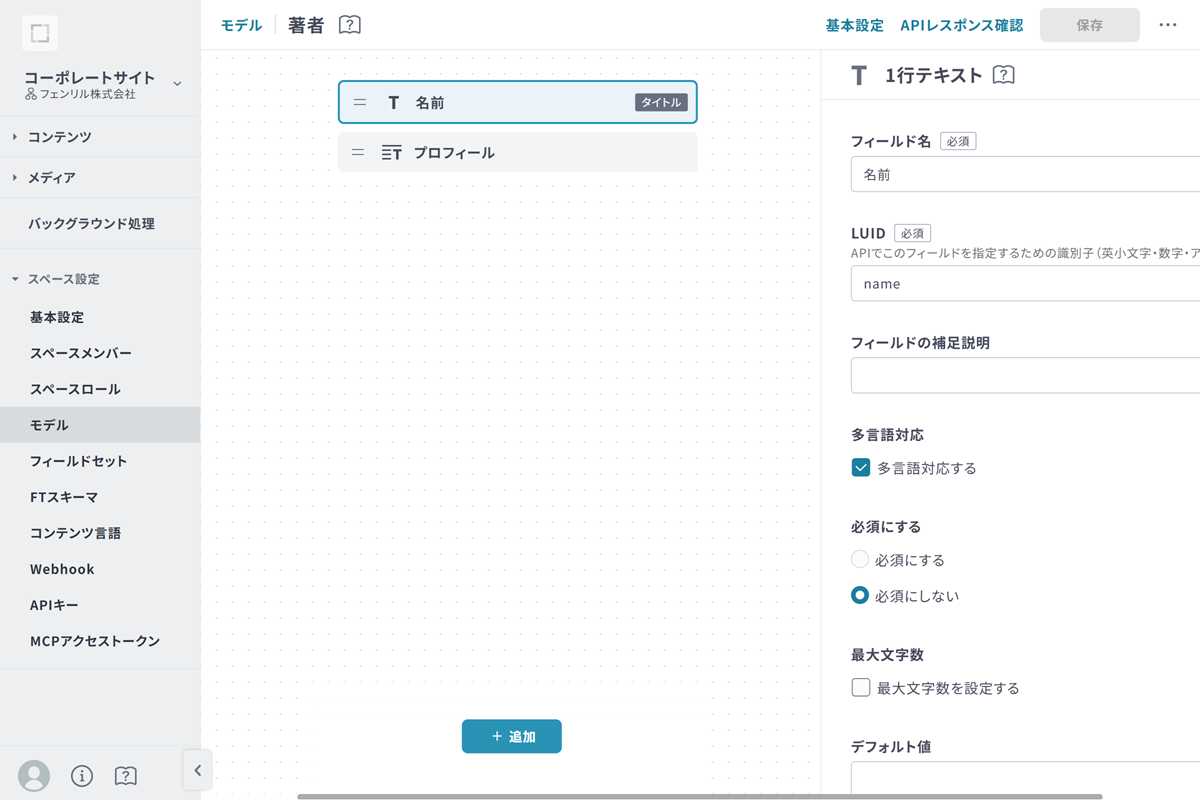The height and width of the screenshot is (800, 1200).
Task: Open the three-dots more options menu
Action: (1167, 25)
